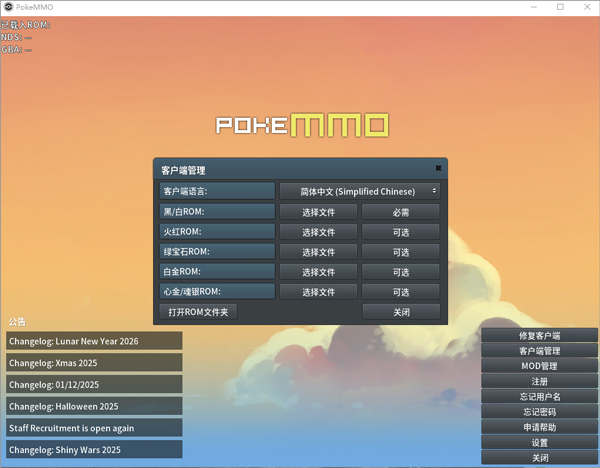Click the 修复客户端 menu button
This screenshot has width=600, height=468.
pos(539,335)
